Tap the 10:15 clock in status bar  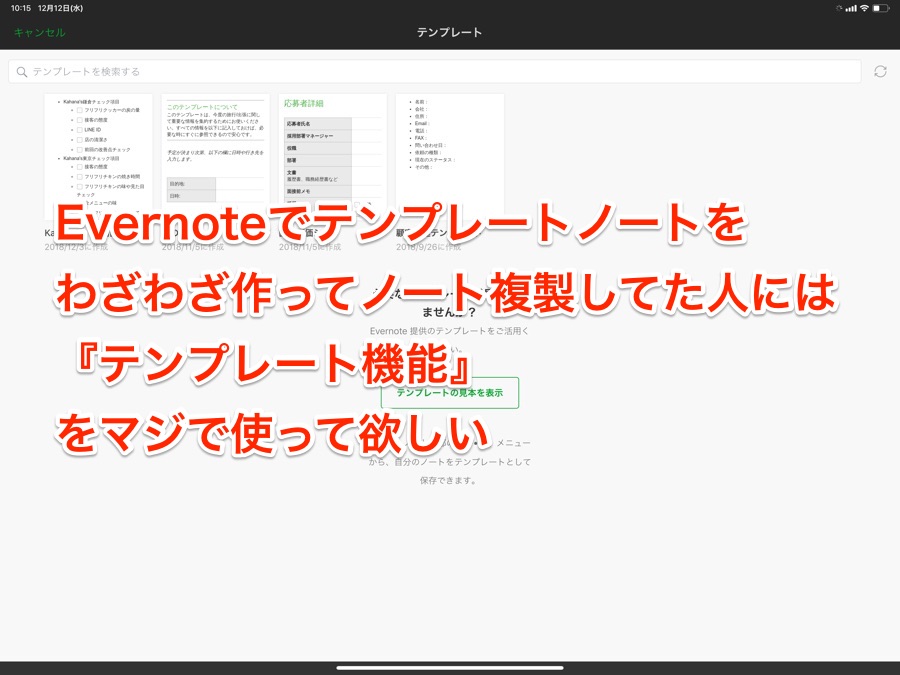tap(21, 8)
